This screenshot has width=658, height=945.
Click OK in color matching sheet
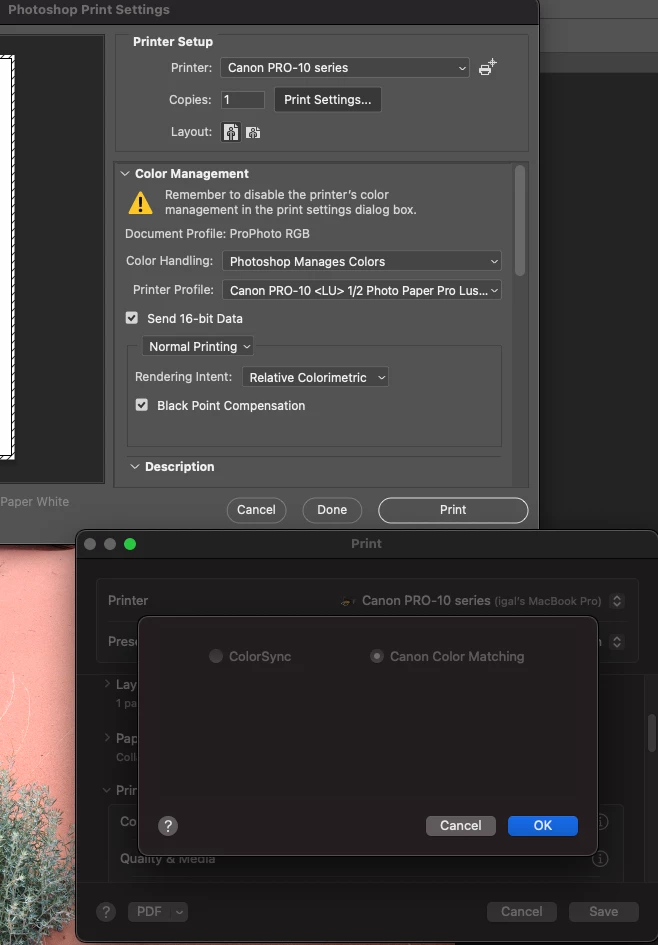[543, 826]
